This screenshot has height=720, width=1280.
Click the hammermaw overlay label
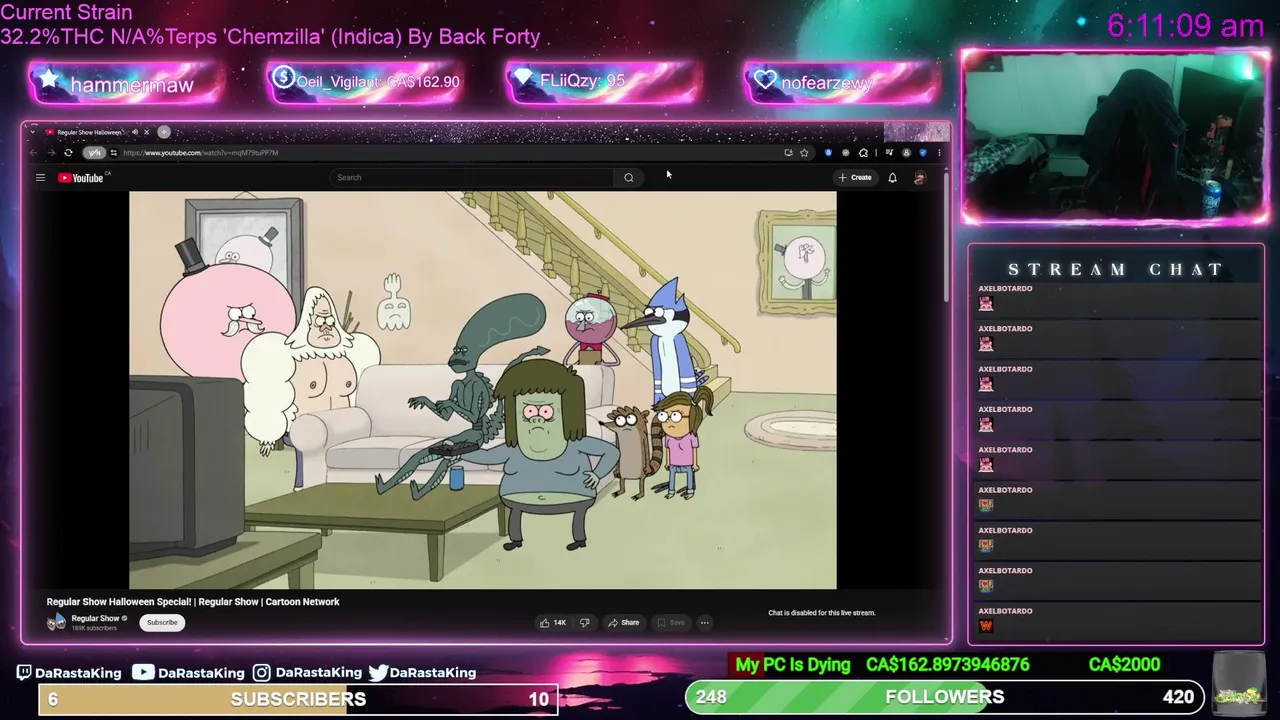pos(132,85)
